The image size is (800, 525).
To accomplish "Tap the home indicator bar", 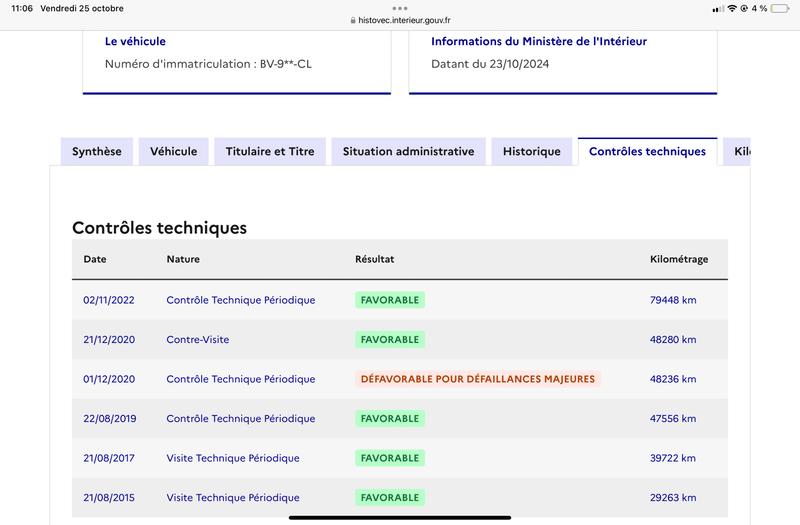I will pos(400,517).
